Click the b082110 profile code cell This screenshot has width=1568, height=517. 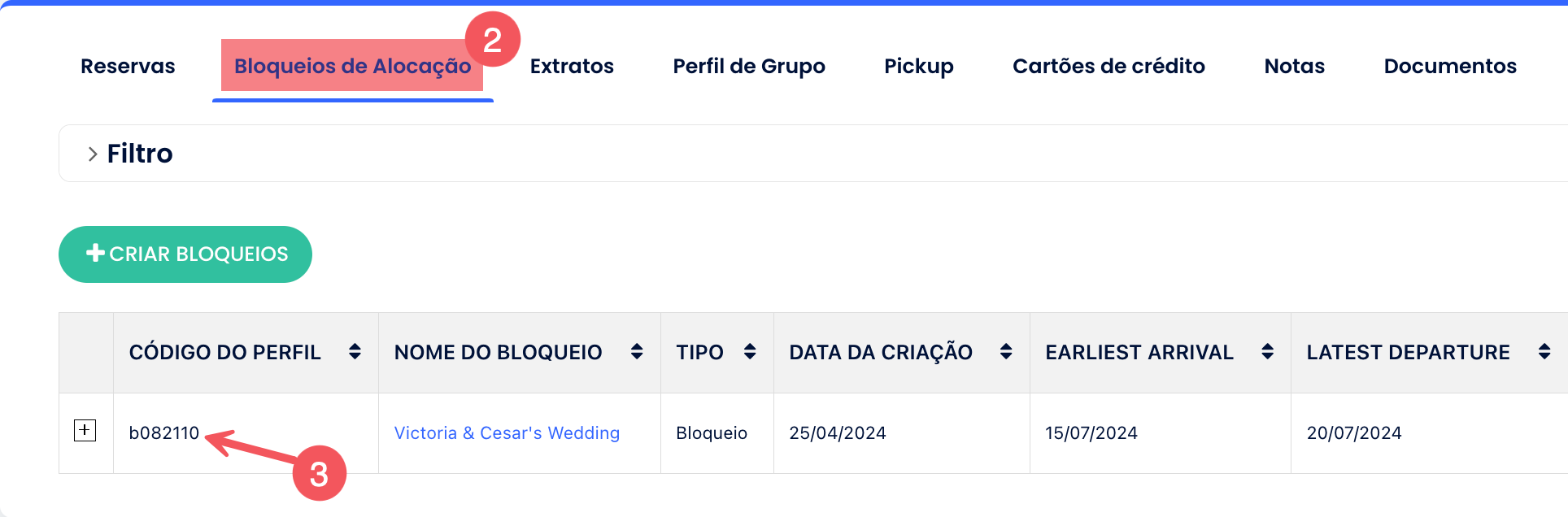pyautogui.click(x=163, y=433)
